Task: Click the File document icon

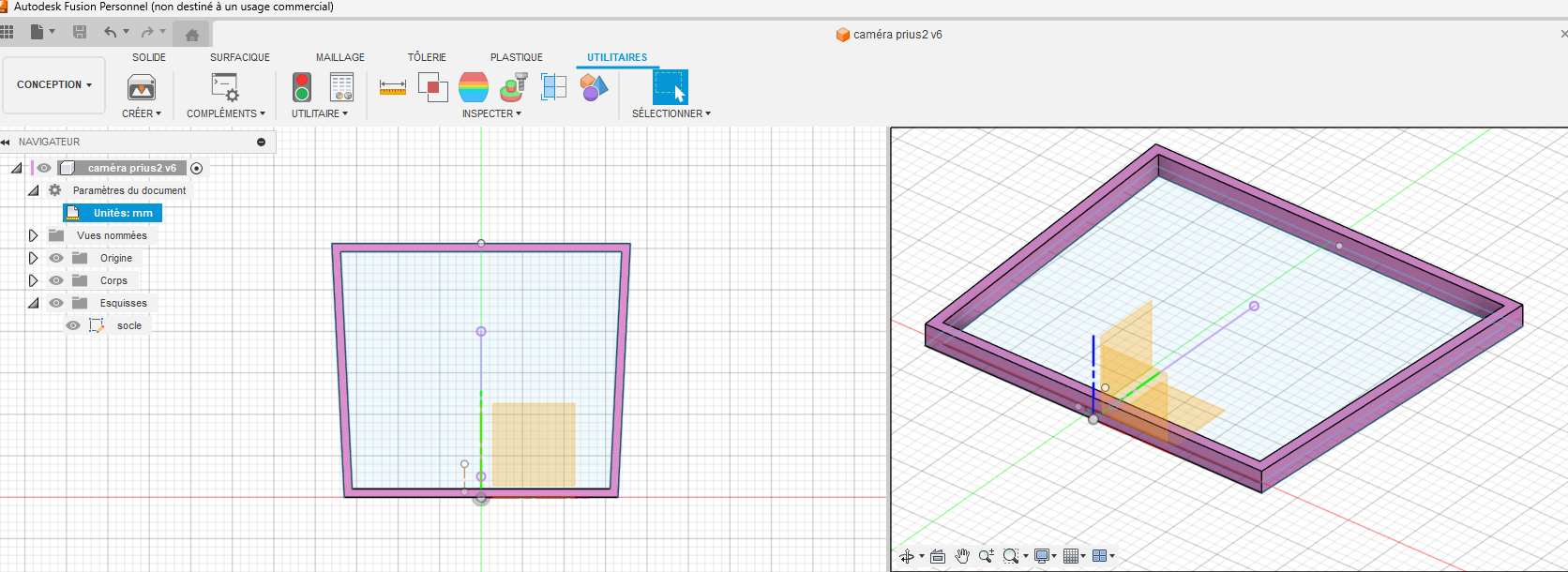Action: point(37,32)
